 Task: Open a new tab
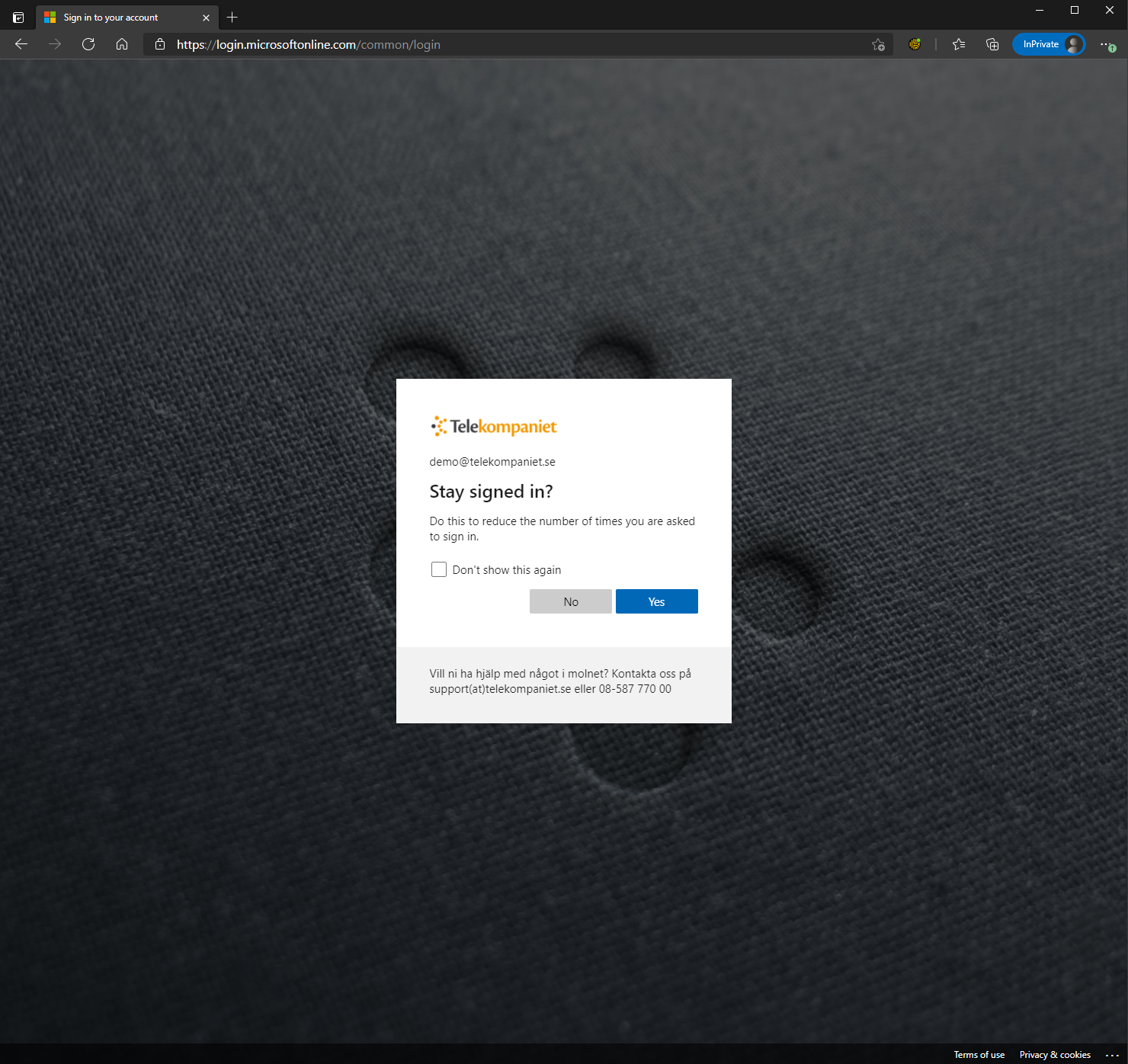pos(232,17)
